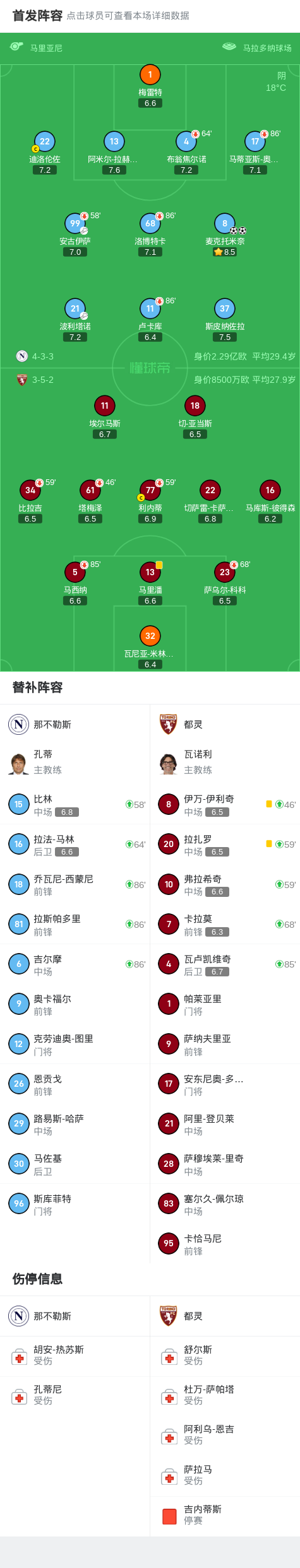The height and width of the screenshot is (1568, 300).
Task: Open substitute 卡拉莫 number 7 entry
Action: tap(225, 924)
